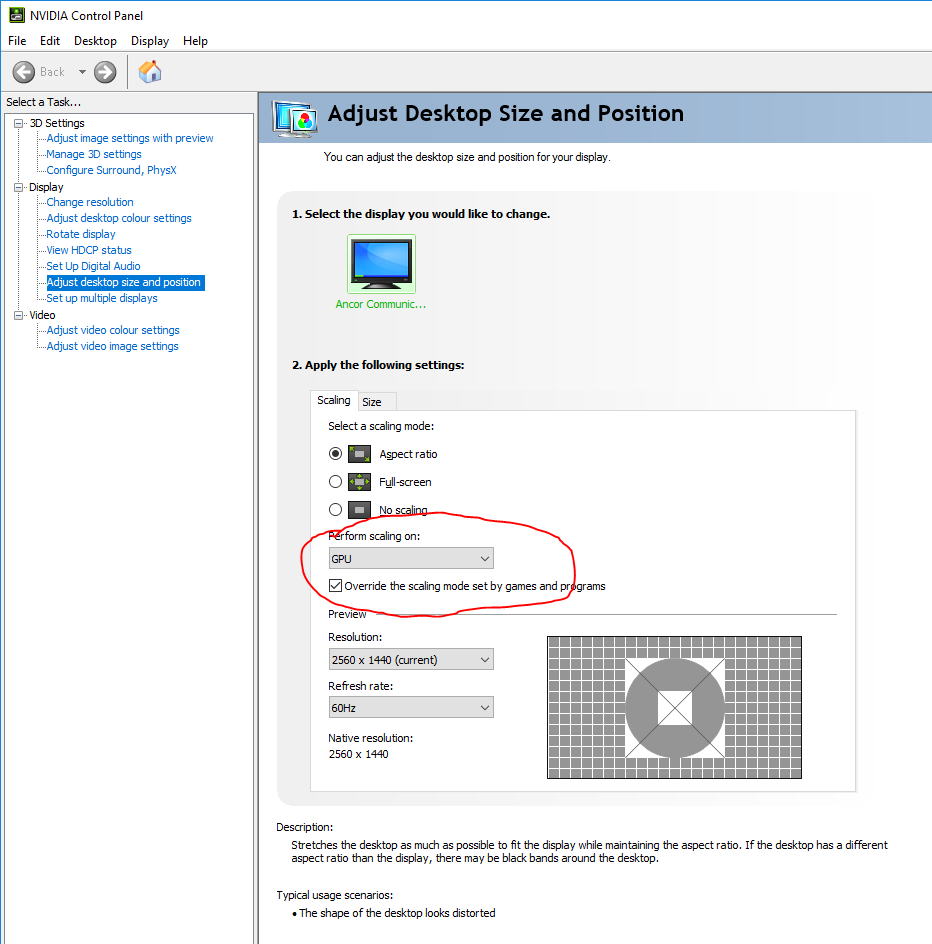
Task: Open Adjust video image settings
Action: tap(113, 346)
